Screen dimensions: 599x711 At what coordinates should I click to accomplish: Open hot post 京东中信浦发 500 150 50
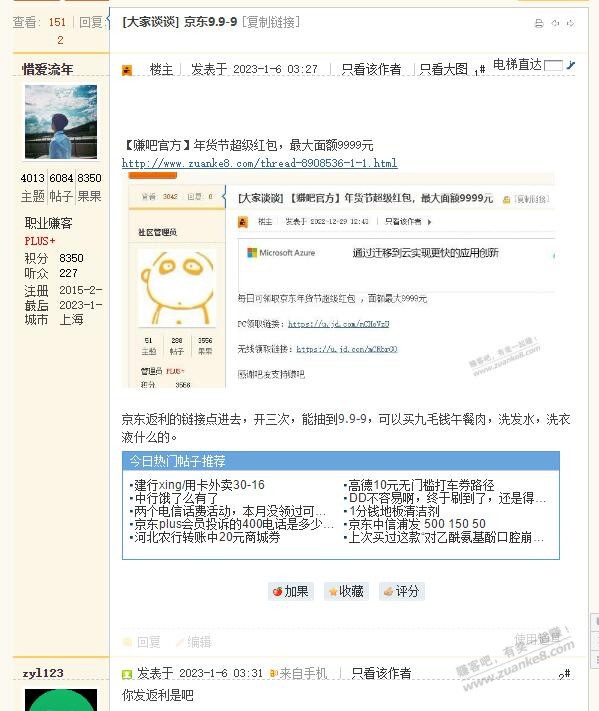[416, 524]
